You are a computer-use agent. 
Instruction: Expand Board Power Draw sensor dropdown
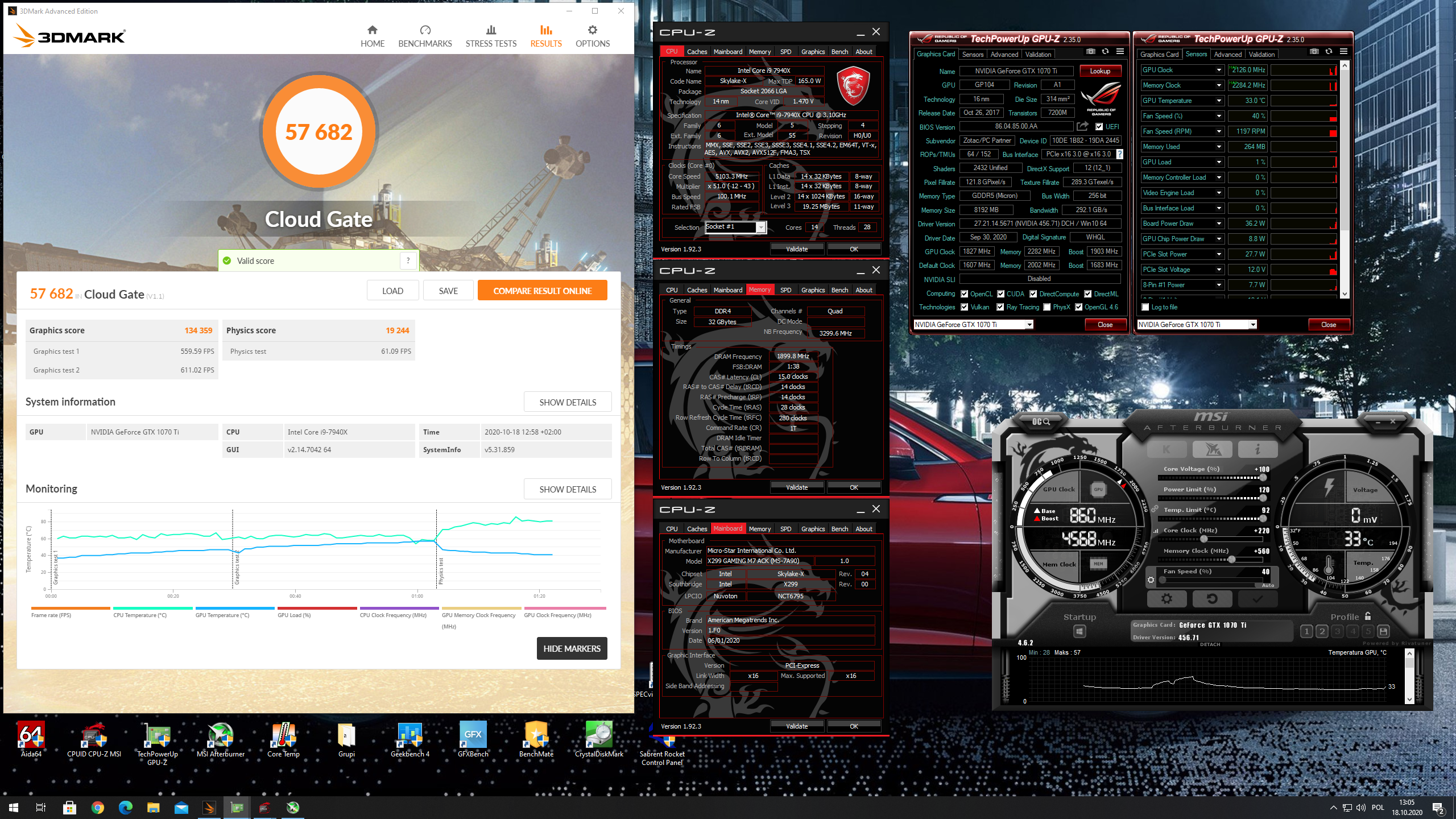(x=1218, y=224)
